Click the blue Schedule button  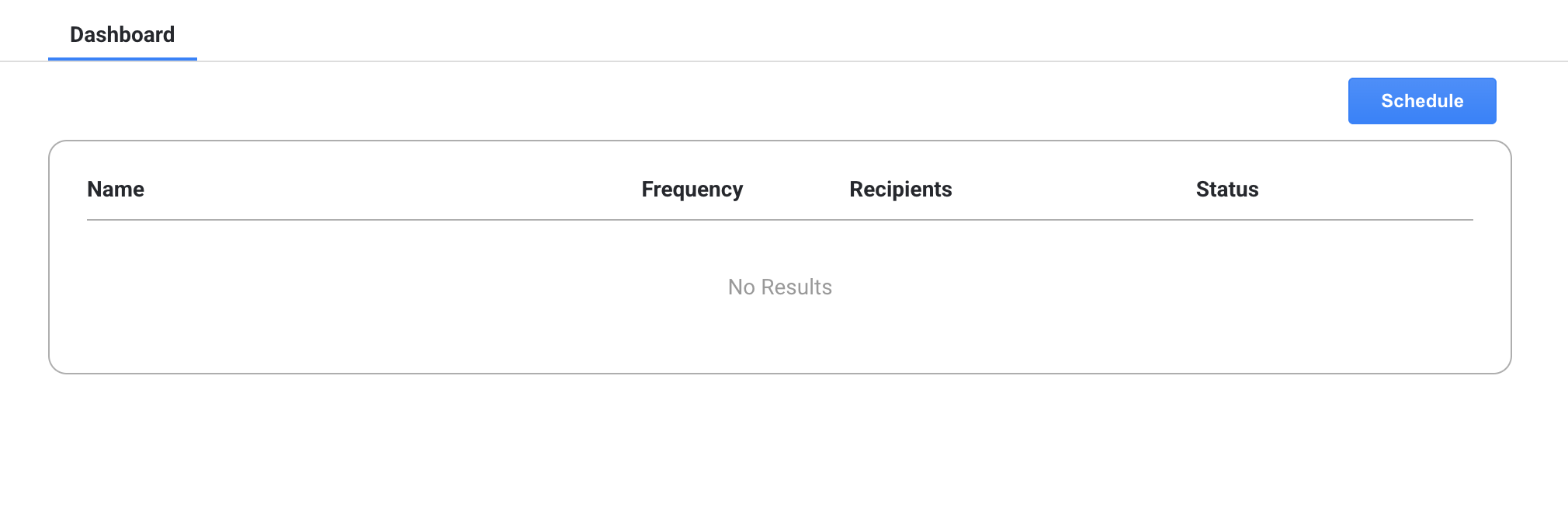(1421, 101)
